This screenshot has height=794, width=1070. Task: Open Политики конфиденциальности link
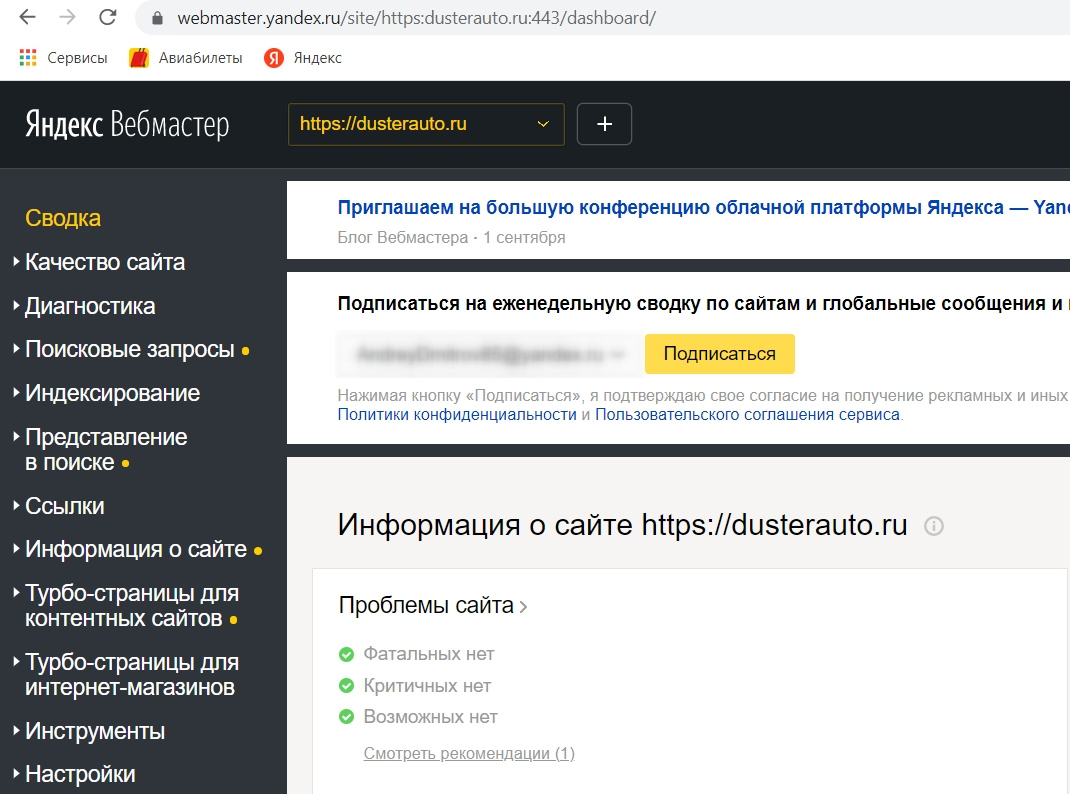click(457, 415)
